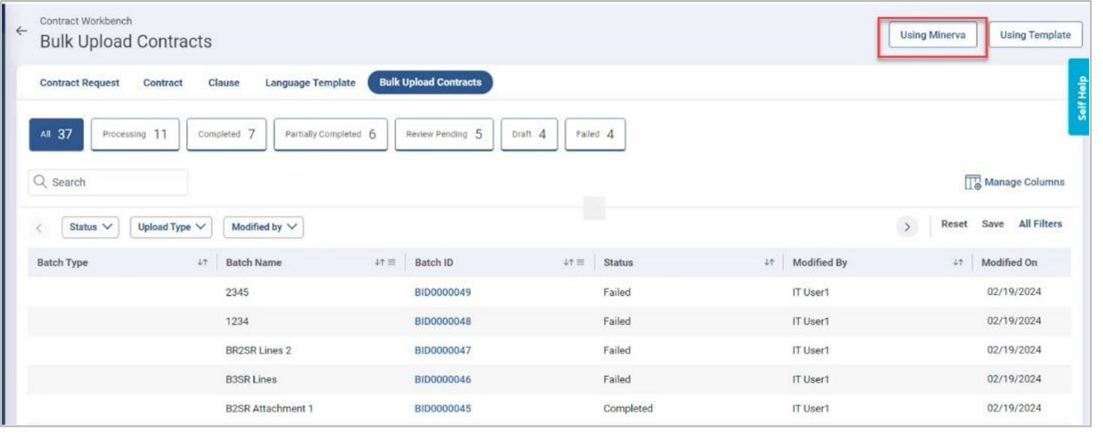Expand the Status filter dropdown
1103x448 pixels.
[90, 227]
